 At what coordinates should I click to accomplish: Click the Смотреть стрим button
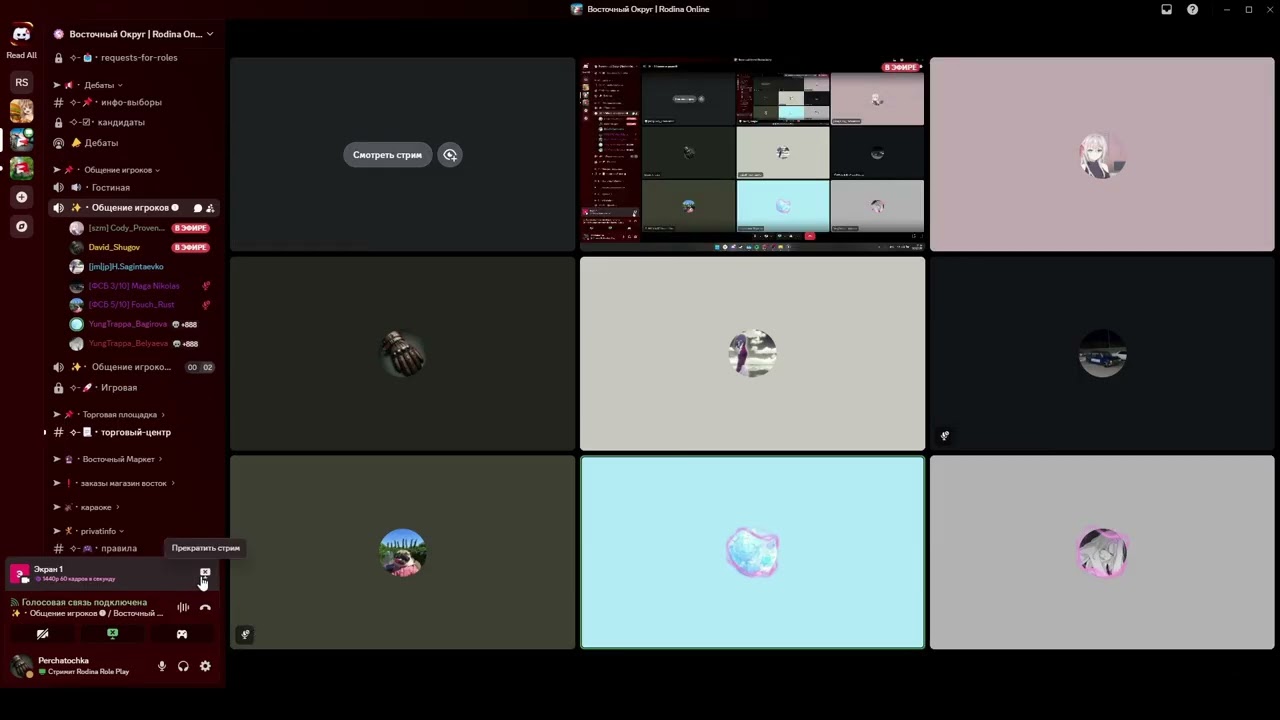point(387,155)
